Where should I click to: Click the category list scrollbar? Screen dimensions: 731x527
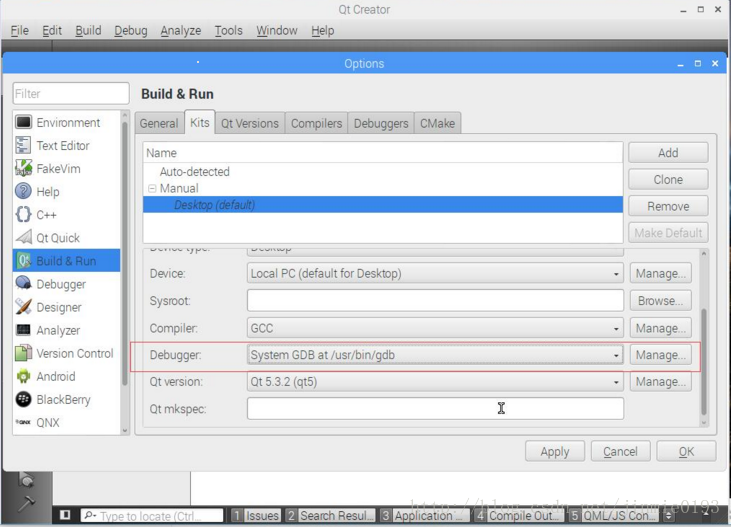tap(124, 254)
